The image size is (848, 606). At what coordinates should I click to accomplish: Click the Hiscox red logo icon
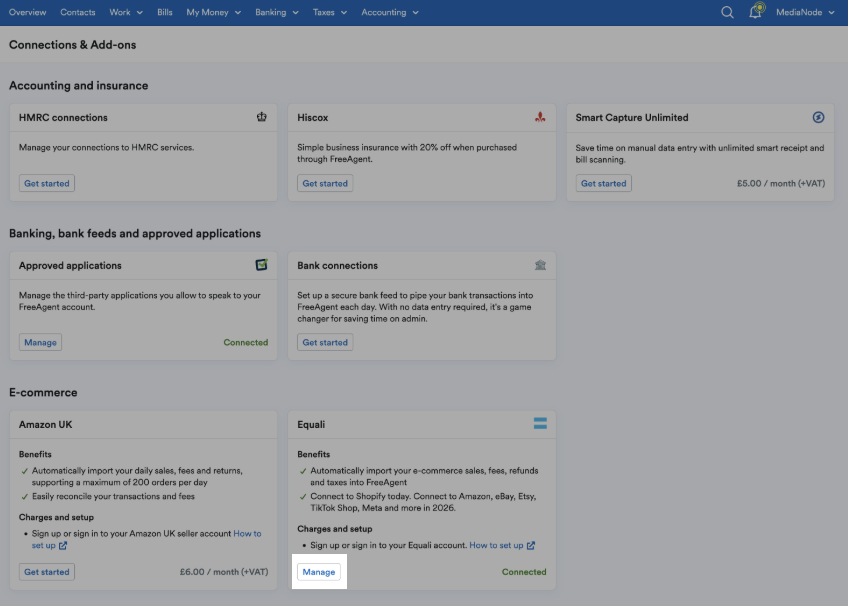[540, 117]
